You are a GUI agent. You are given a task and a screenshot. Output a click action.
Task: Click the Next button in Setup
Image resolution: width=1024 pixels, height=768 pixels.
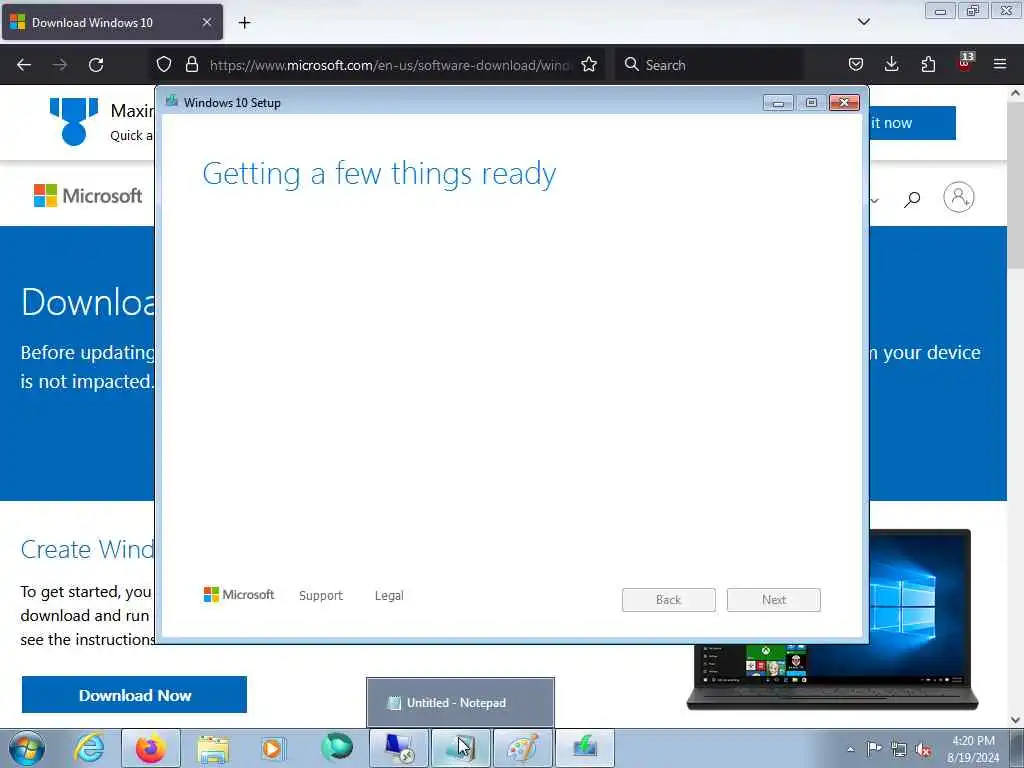point(774,600)
